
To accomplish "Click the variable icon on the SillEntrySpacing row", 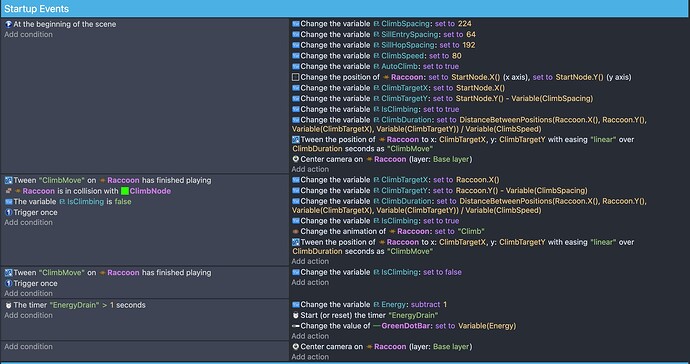I will 296,34.
